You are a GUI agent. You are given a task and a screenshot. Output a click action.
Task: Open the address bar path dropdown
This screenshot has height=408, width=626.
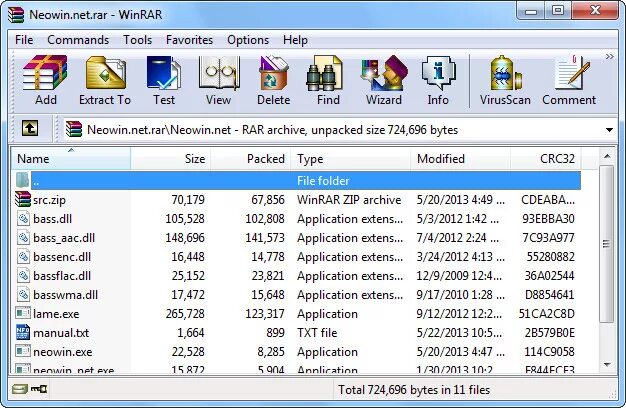pyautogui.click(x=609, y=130)
